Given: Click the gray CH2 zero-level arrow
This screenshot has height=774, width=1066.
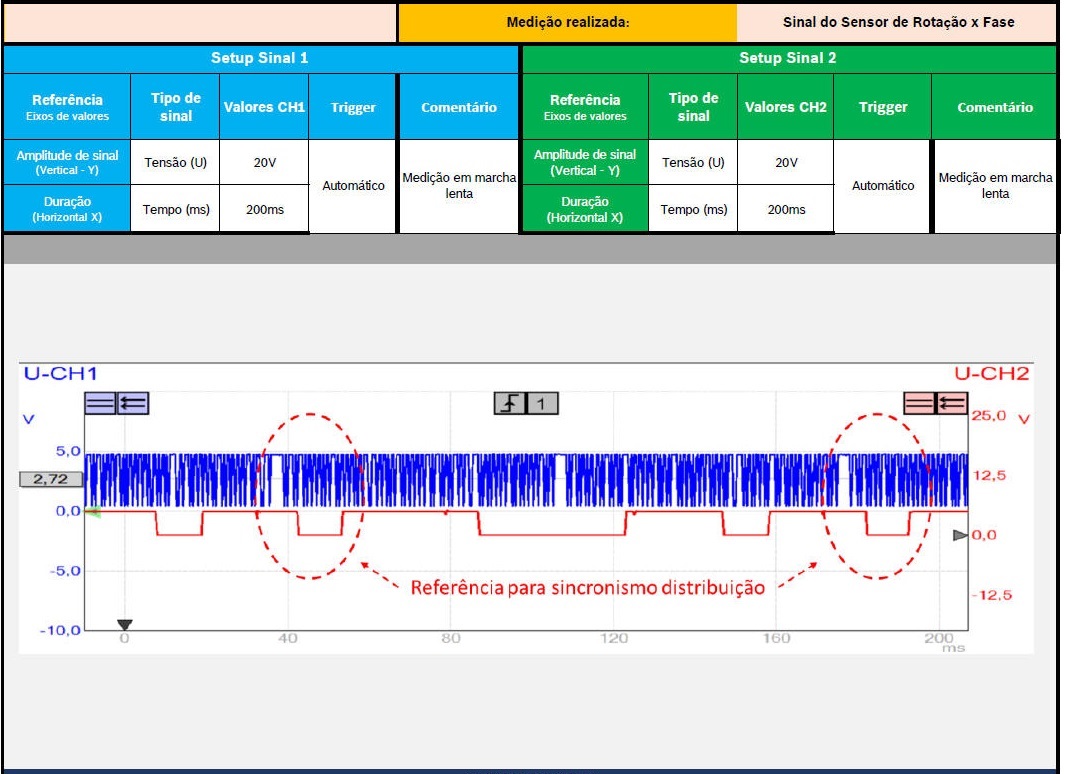Looking at the screenshot, I should tap(960, 535).
